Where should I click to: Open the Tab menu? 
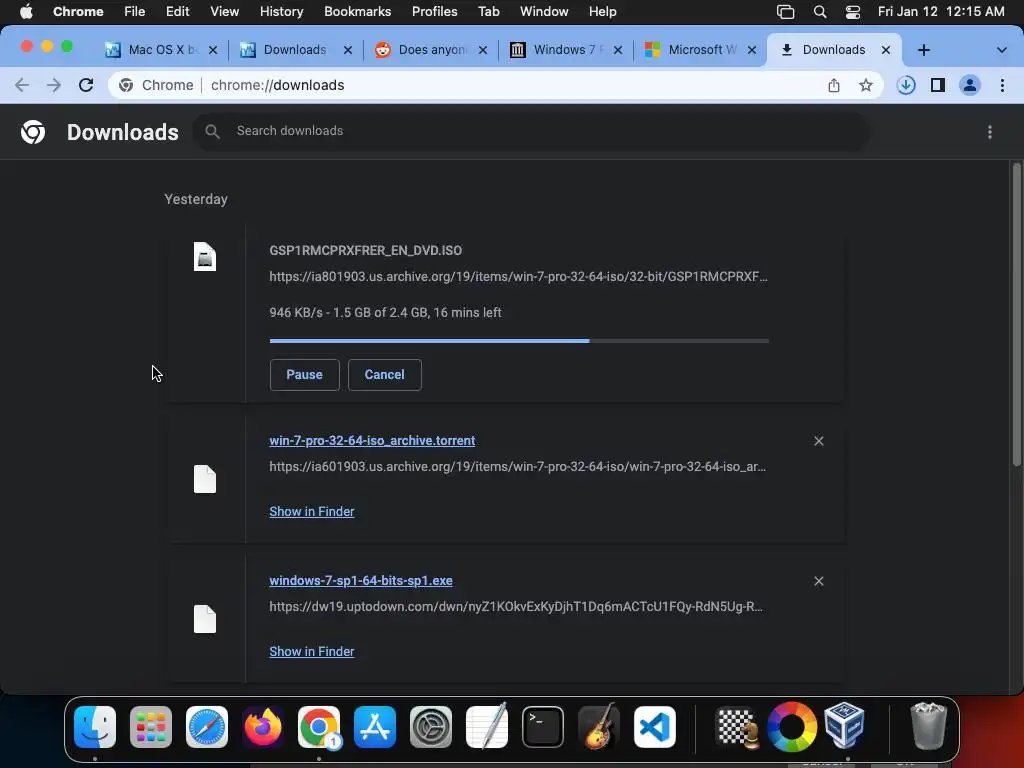(488, 11)
